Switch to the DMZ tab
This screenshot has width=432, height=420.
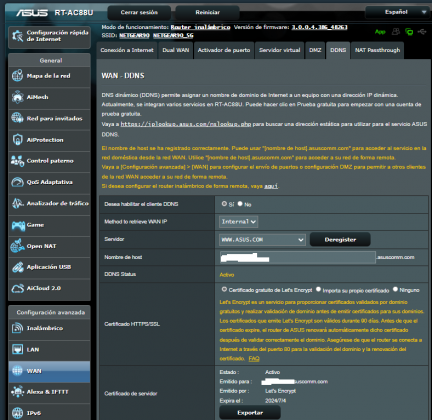(x=315, y=50)
